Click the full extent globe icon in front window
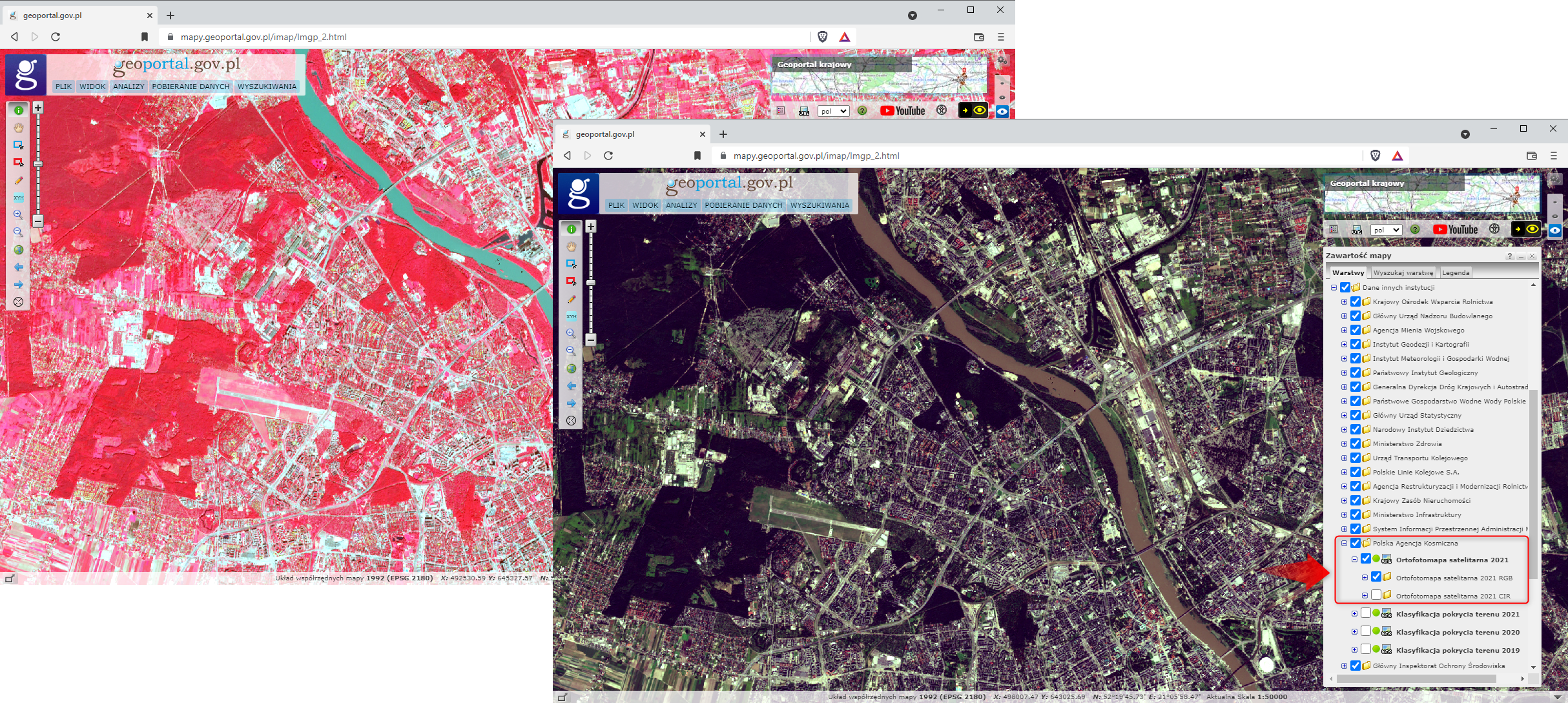The image size is (1568, 703). click(x=571, y=369)
